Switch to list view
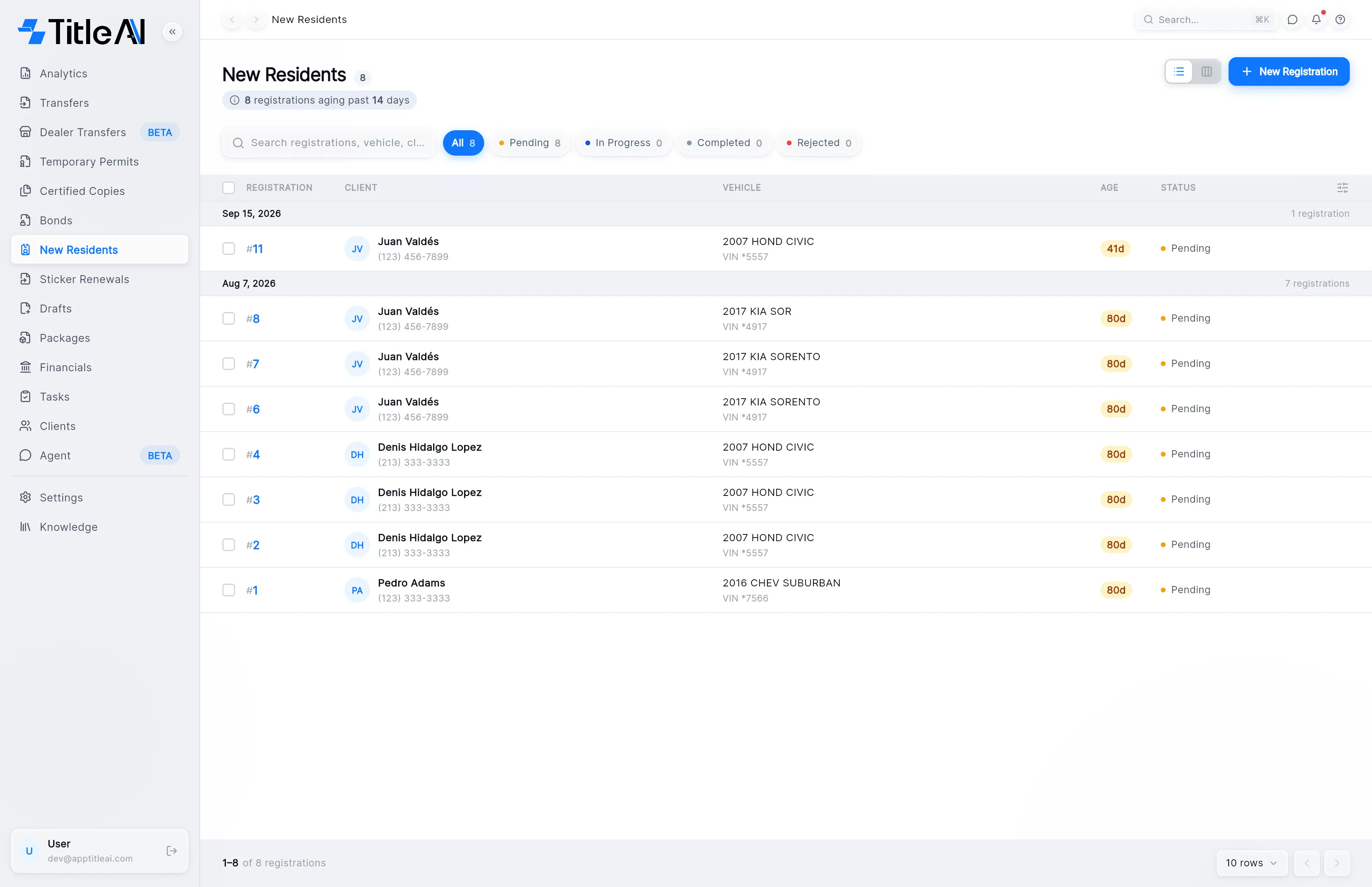Viewport: 1372px width, 887px height. point(1179,71)
